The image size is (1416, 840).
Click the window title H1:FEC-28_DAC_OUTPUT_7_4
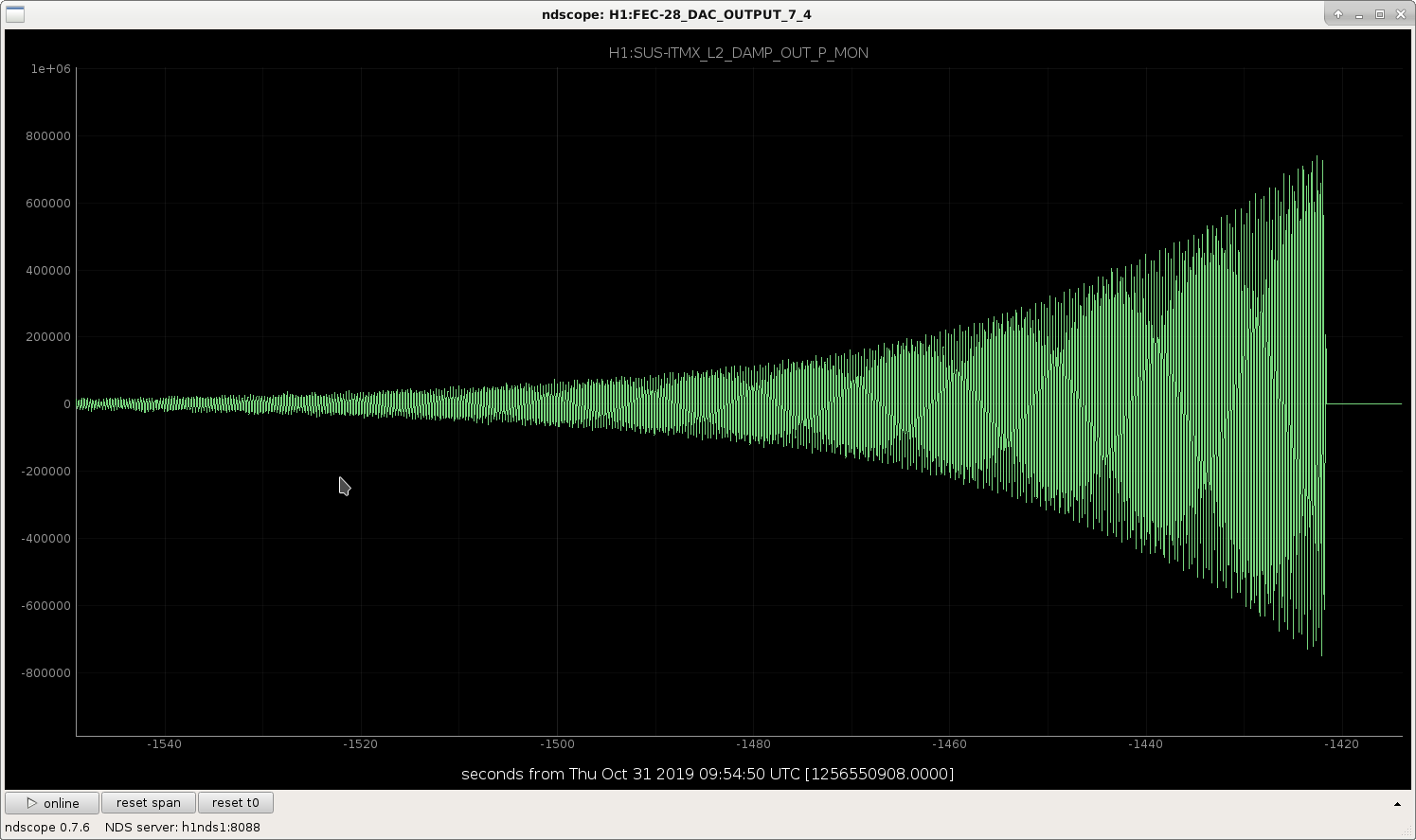(x=676, y=14)
